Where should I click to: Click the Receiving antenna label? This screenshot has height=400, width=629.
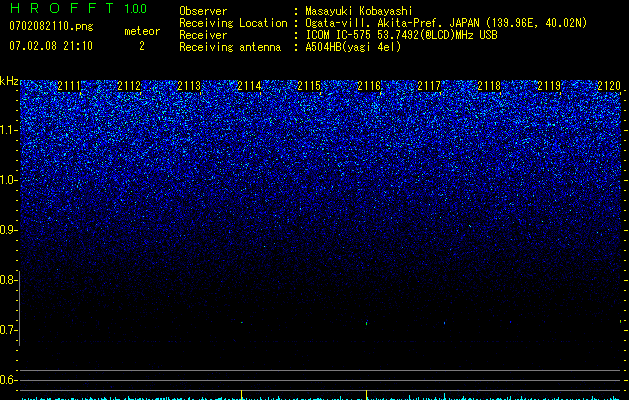point(230,47)
